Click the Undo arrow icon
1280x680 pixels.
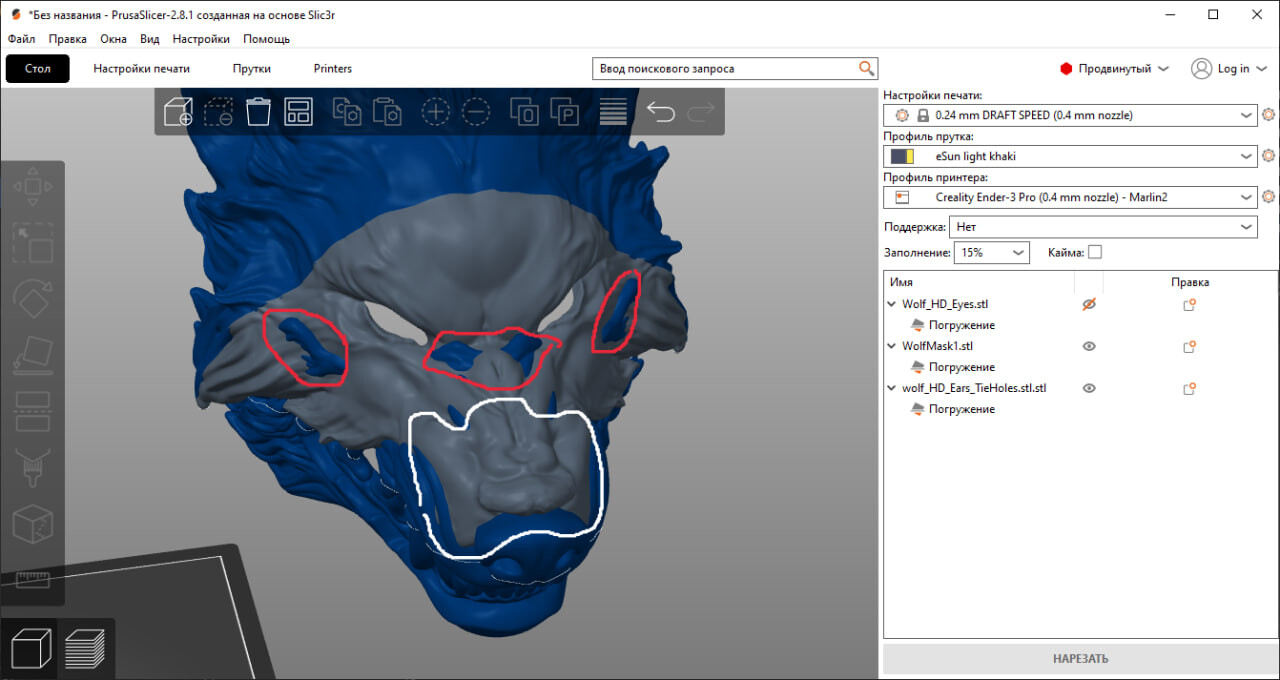(x=660, y=112)
